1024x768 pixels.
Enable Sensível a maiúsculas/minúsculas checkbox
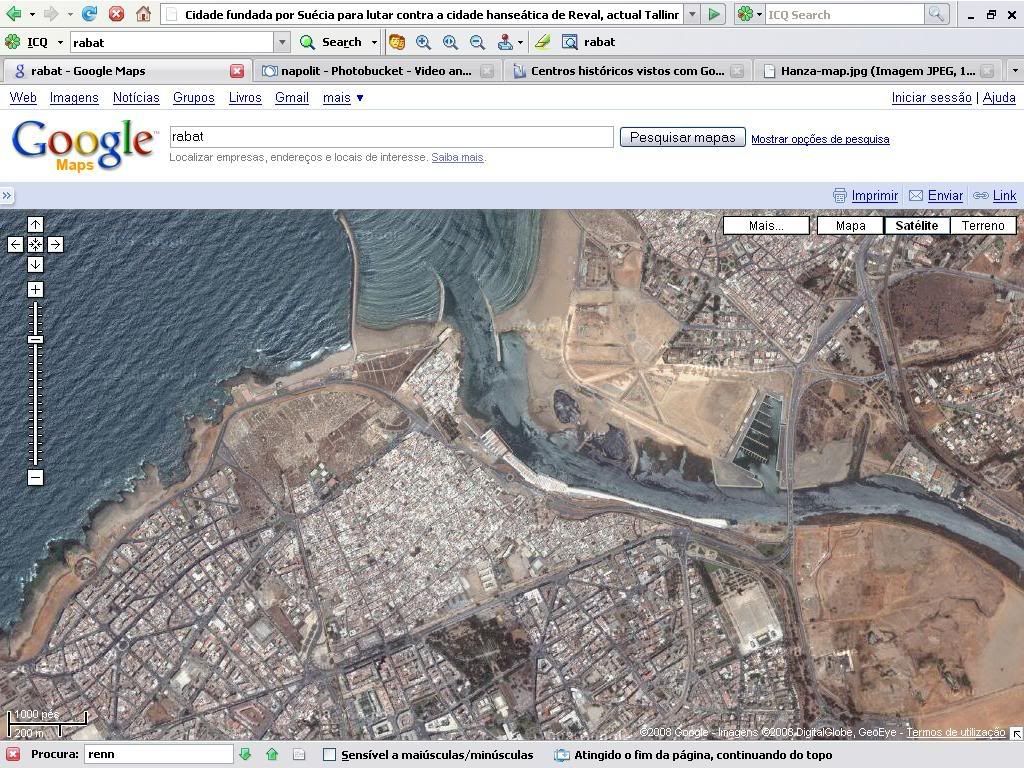[329, 755]
